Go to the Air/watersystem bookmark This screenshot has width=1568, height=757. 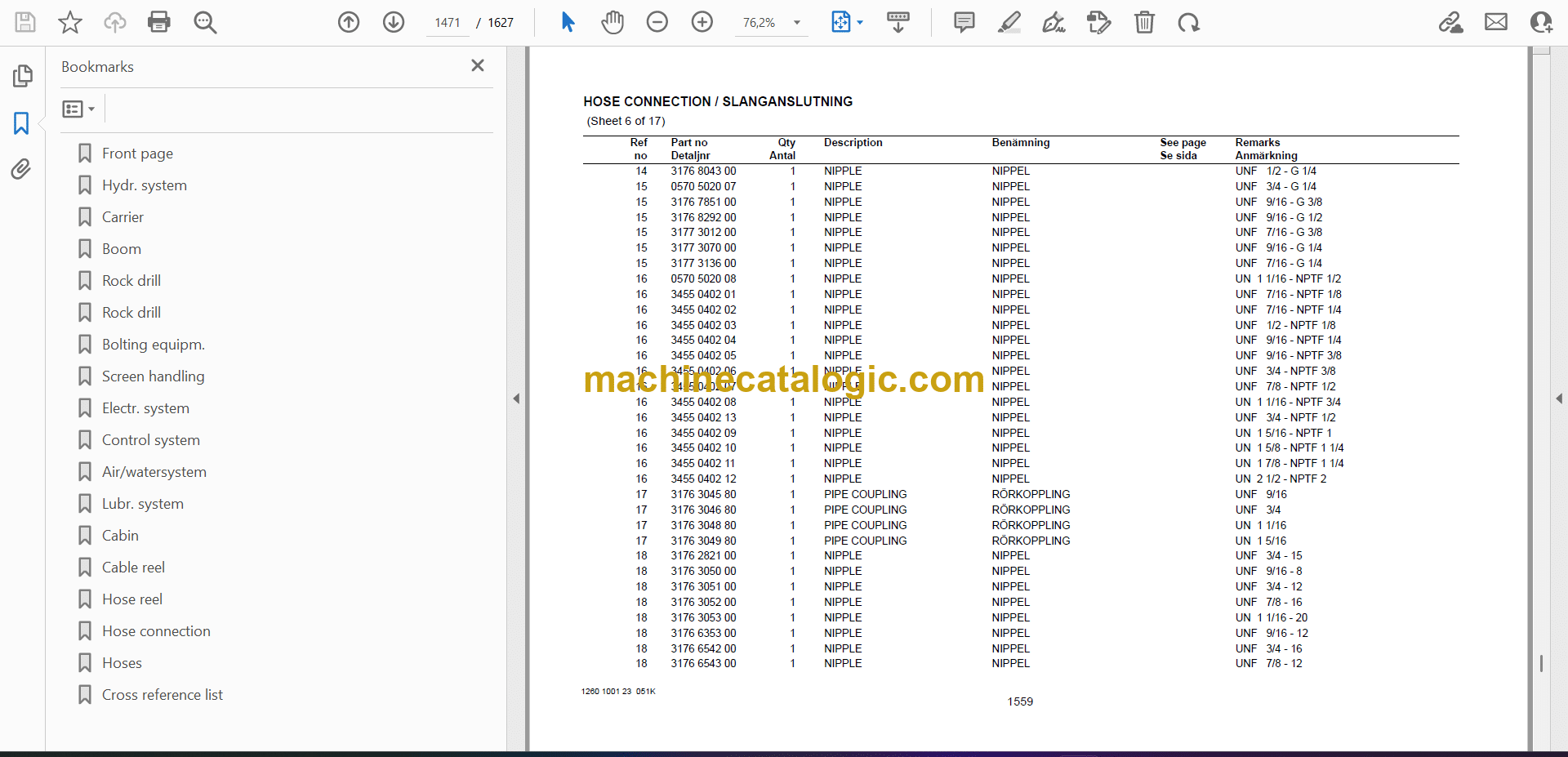(x=154, y=472)
